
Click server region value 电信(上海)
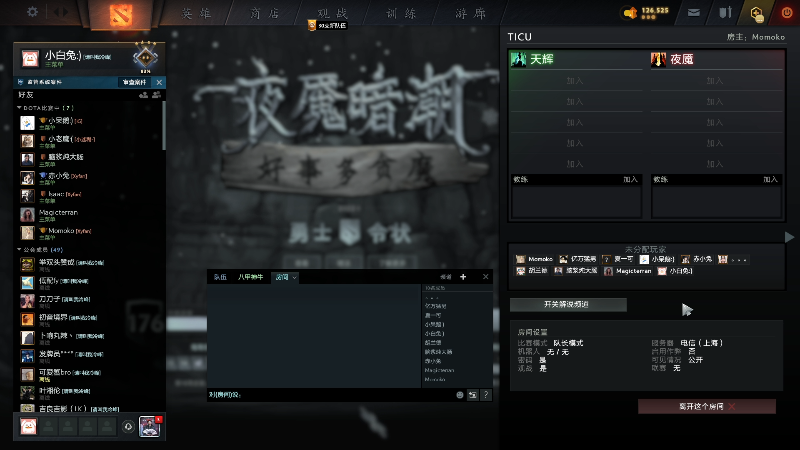702,343
